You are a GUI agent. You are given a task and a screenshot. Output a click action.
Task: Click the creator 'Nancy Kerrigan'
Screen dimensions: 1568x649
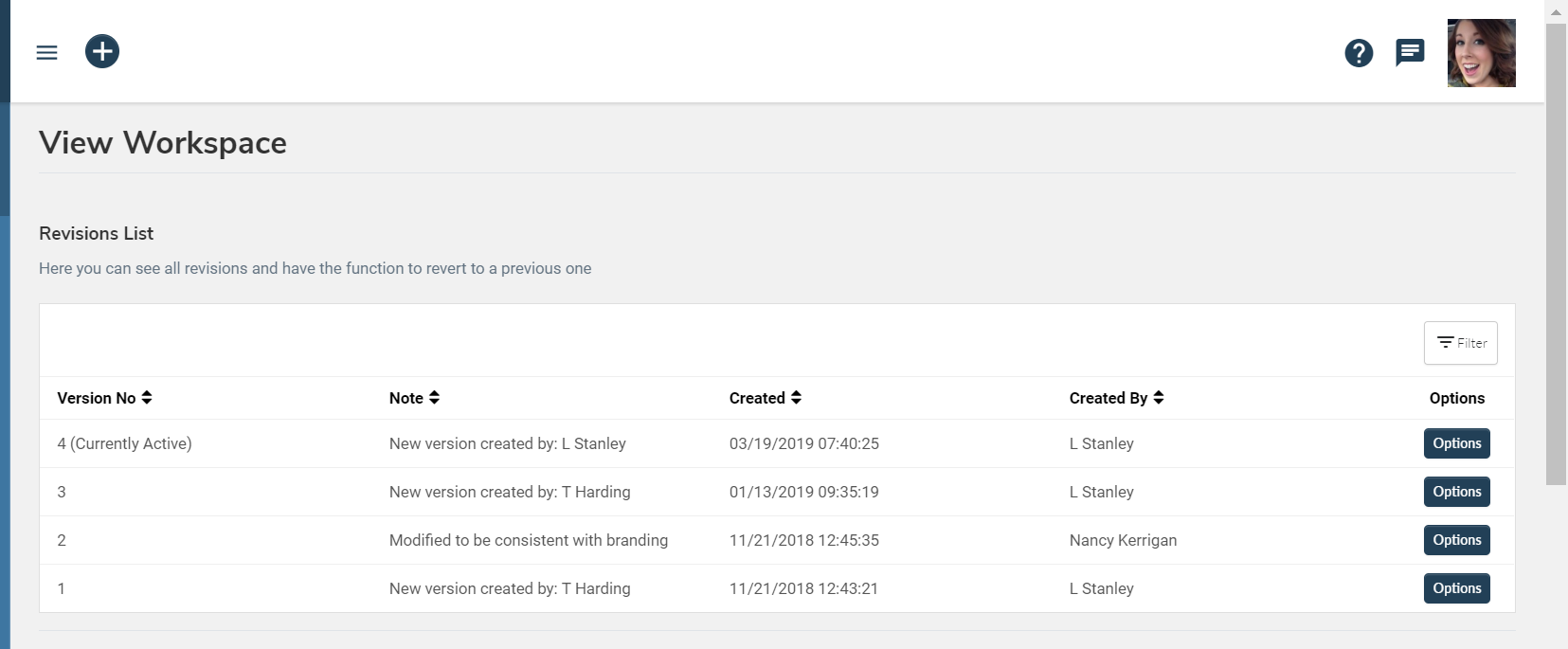point(1123,540)
